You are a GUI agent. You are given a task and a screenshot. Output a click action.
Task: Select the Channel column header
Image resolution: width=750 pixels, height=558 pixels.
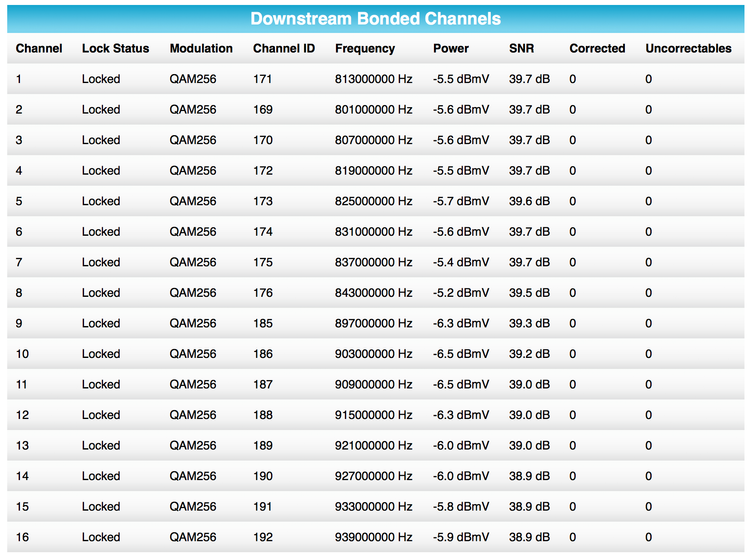pos(39,48)
